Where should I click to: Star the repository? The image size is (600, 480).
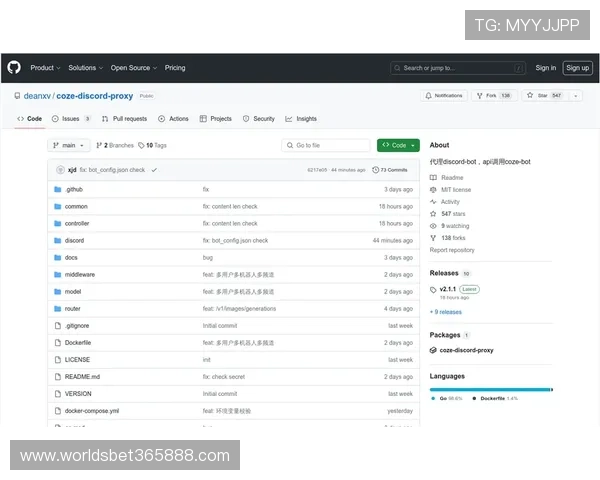[544, 96]
